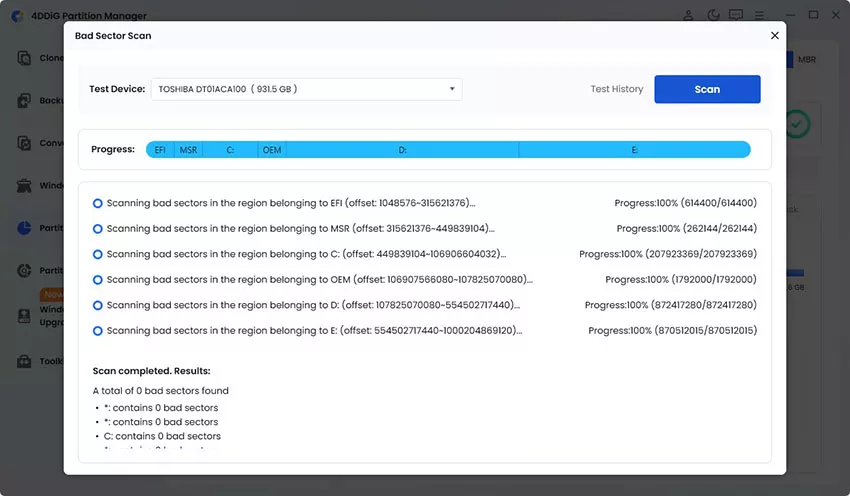Click 'Scan completed. Results:' heading

point(151,371)
